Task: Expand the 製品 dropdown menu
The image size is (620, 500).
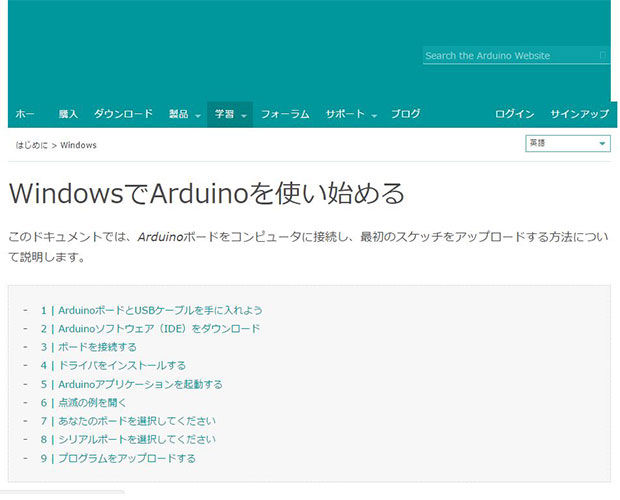Action: [x=185, y=114]
